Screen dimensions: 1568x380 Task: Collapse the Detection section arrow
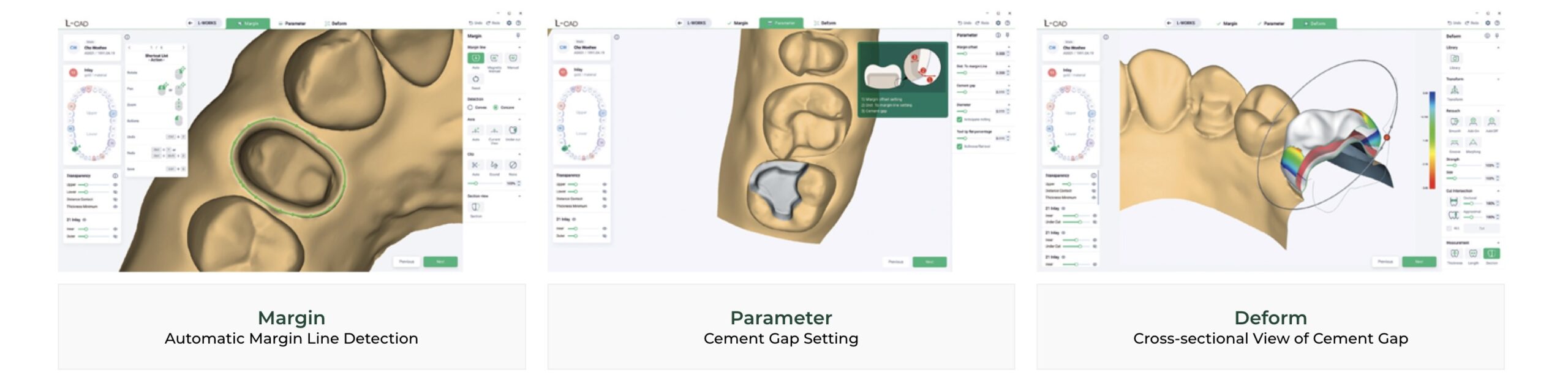point(519,99)
